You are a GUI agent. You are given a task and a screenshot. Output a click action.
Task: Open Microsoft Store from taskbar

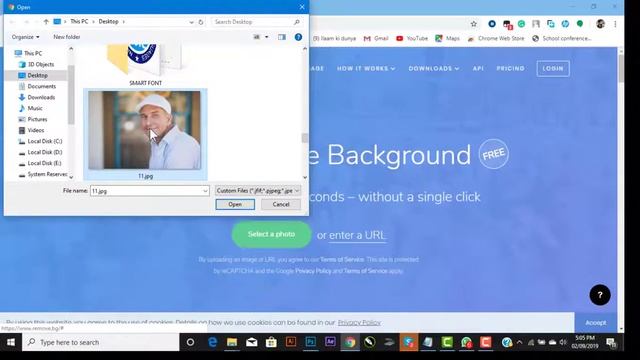pos(271,342)
